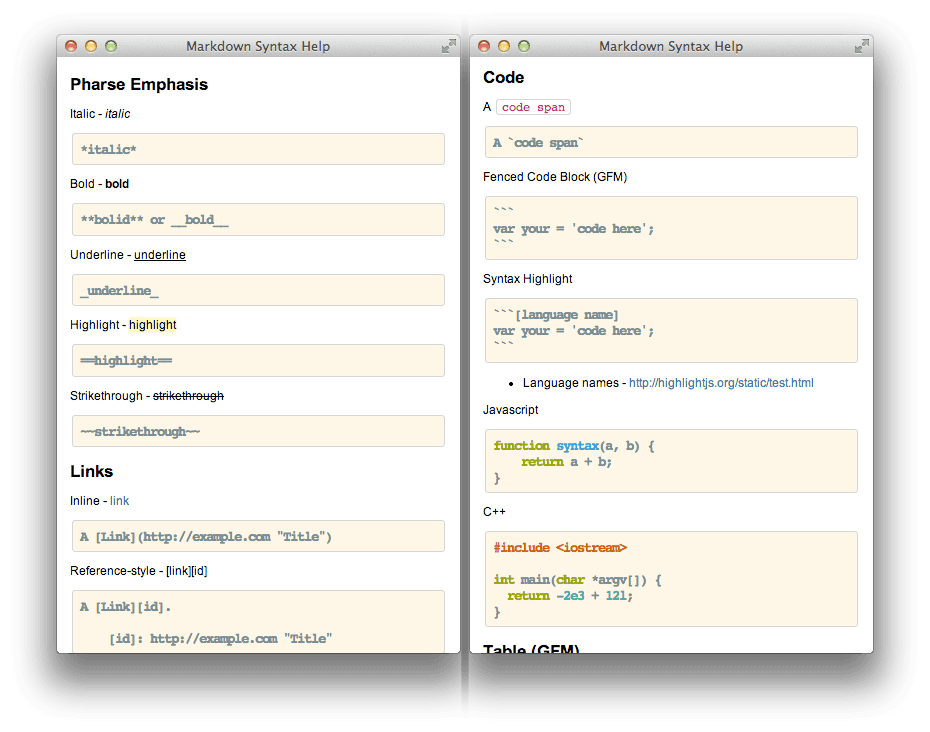Select the ~~strikethrough~~ syntax box

(258, 431)
